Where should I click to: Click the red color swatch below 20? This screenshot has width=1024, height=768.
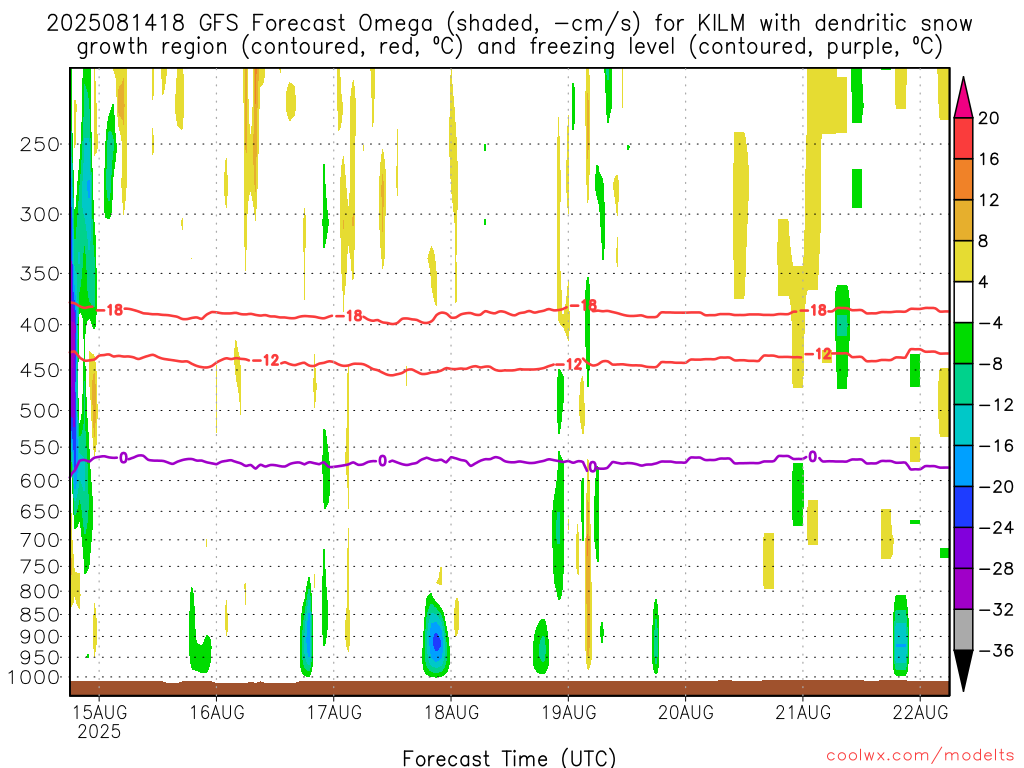[x=963, y=138]
